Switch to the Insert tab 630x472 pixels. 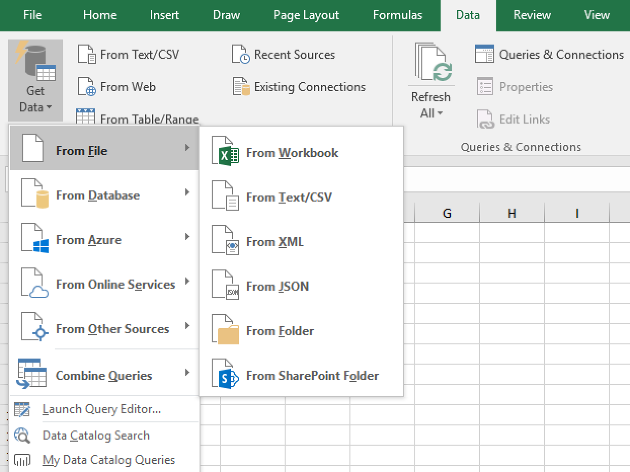164,15
